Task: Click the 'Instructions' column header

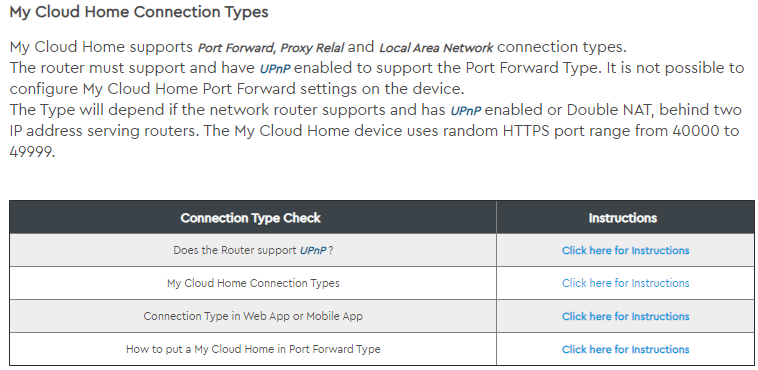Action: (x=623, y=218)
